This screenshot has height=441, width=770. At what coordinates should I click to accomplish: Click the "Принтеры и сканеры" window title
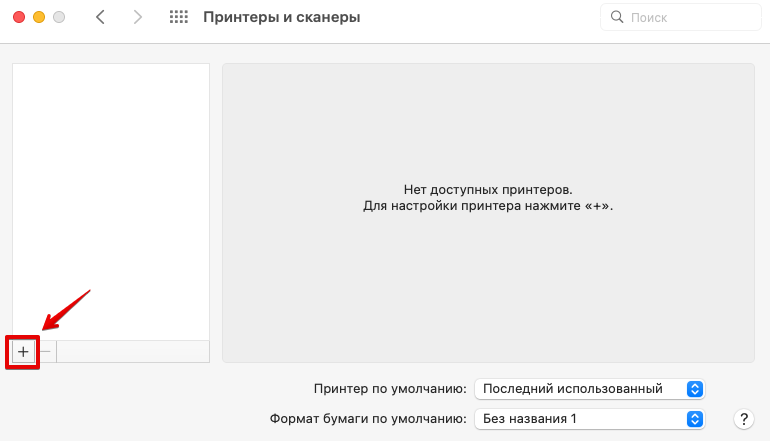pos(281,18)
